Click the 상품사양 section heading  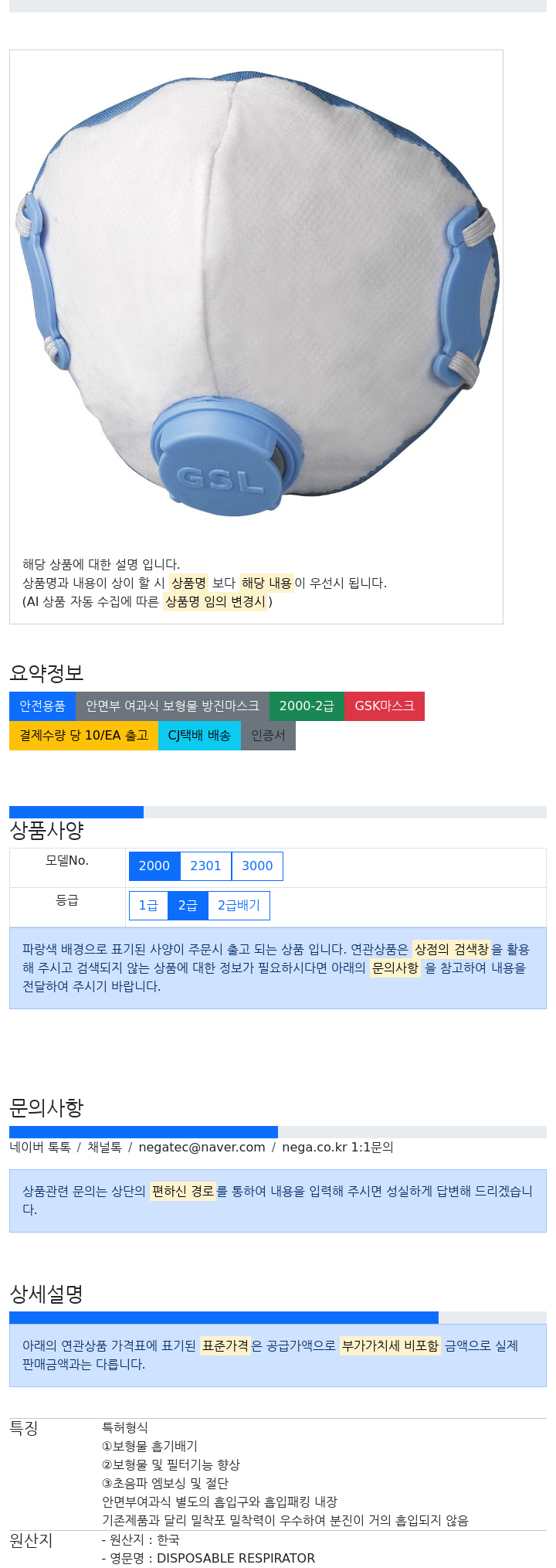(46, 830)
